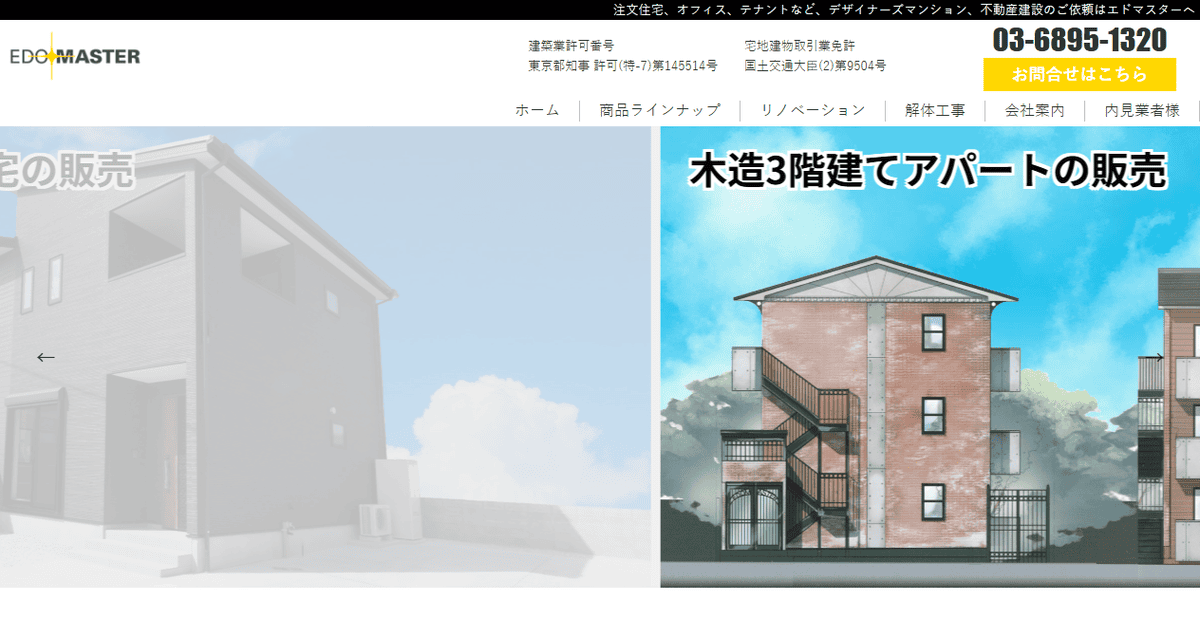Click the 木造3階建てアパートの販売 banner
1200x620 pixels.
coord(928,171)
